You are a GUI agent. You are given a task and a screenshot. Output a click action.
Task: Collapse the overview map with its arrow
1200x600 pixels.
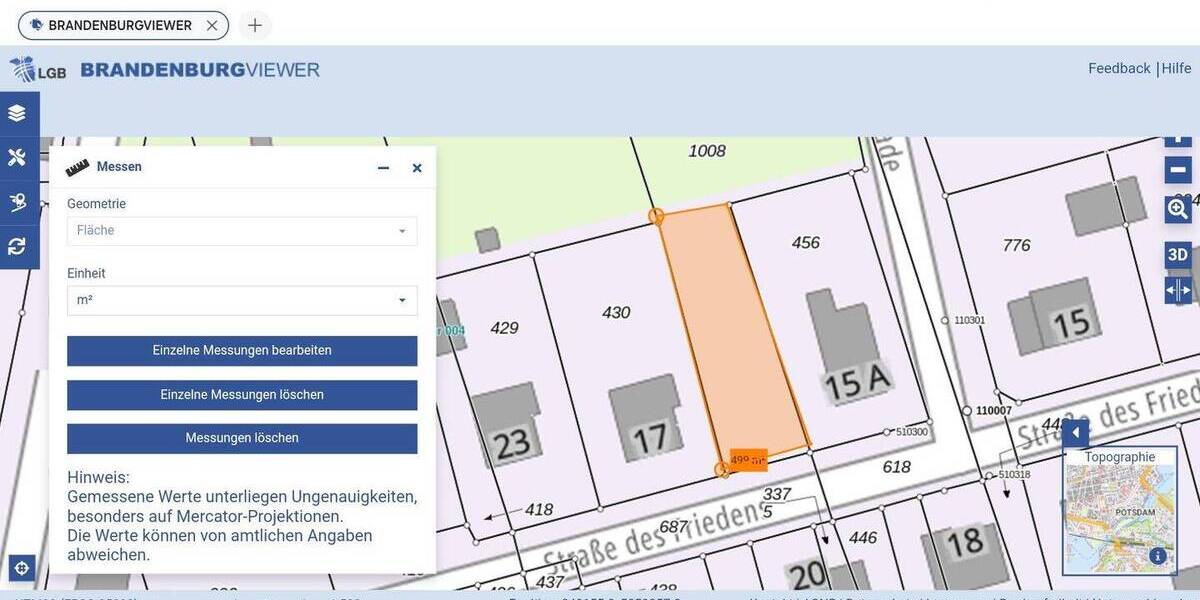click(1075, 432)
